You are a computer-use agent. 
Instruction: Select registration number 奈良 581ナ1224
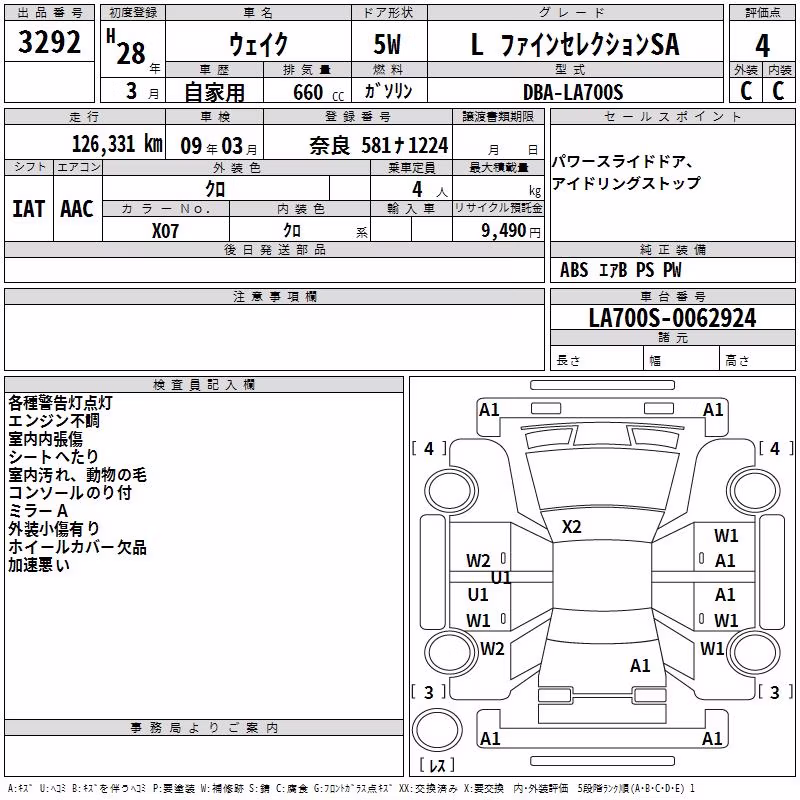tap(379, 146)
